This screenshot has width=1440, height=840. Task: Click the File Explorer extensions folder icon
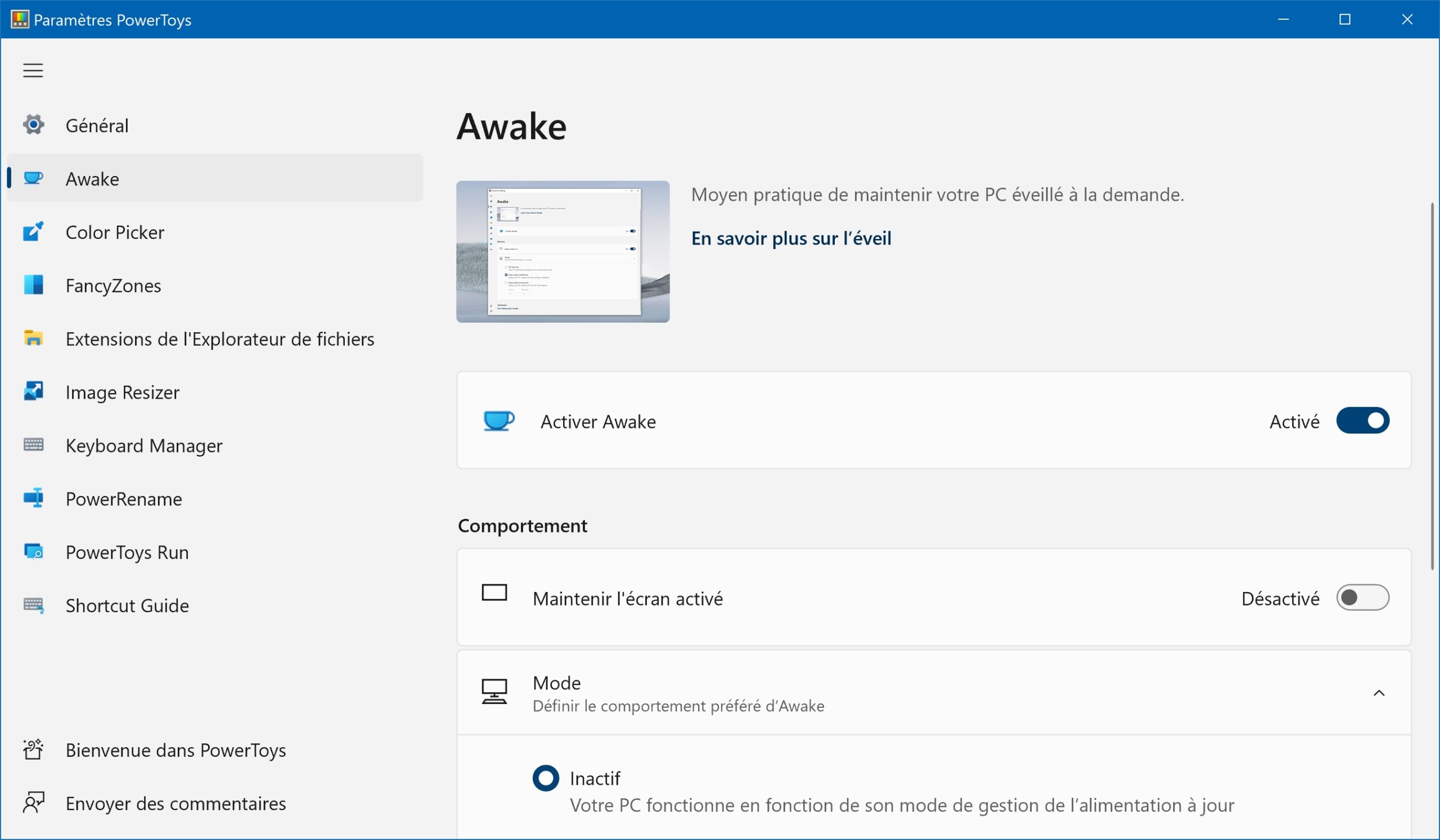click(34, 338)
